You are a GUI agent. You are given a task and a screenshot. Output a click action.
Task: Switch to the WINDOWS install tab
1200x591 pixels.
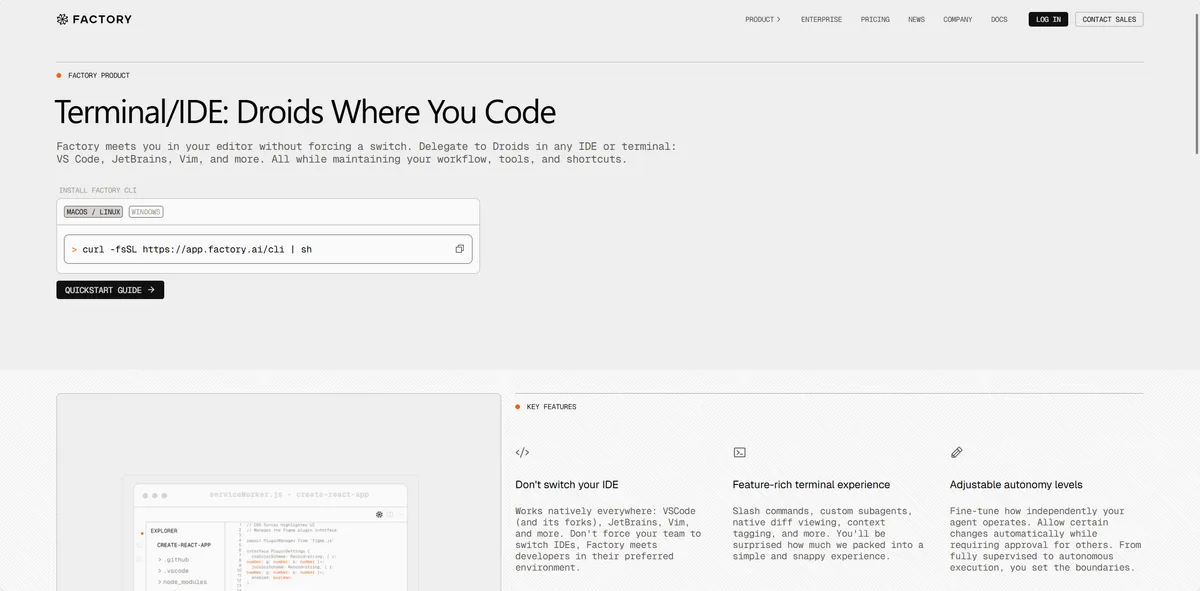tap(145, 211)
